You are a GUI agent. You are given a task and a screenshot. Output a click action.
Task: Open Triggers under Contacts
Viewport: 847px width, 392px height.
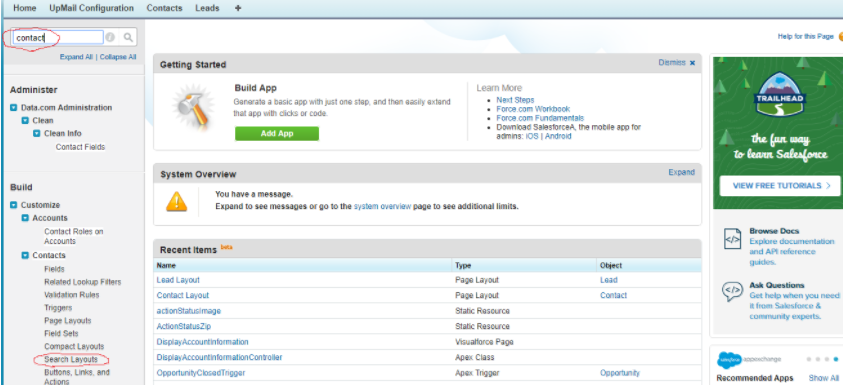click(x=58, y=308)
